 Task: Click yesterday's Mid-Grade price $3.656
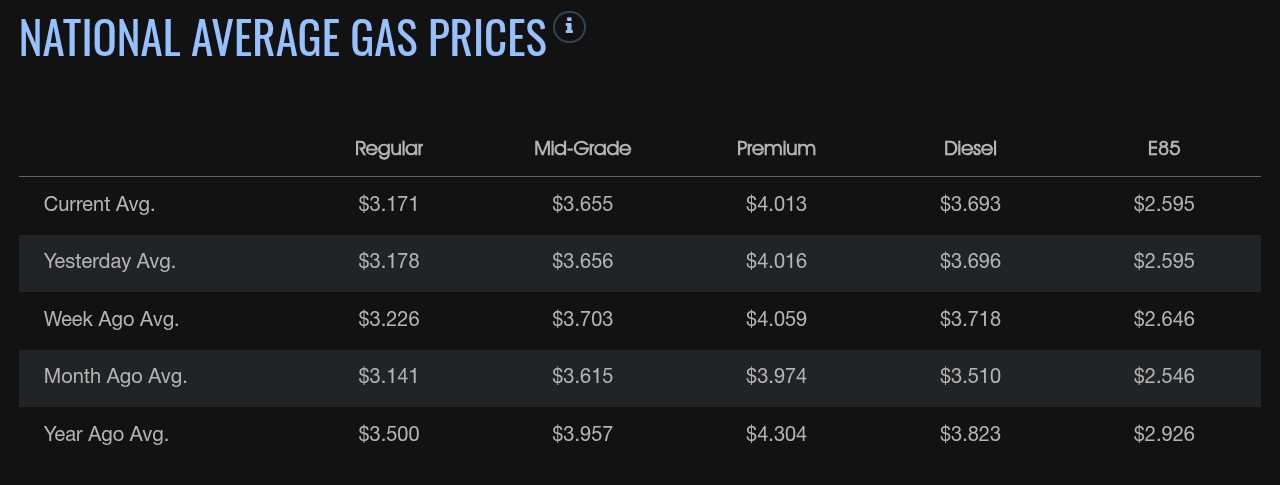(582, 262)
